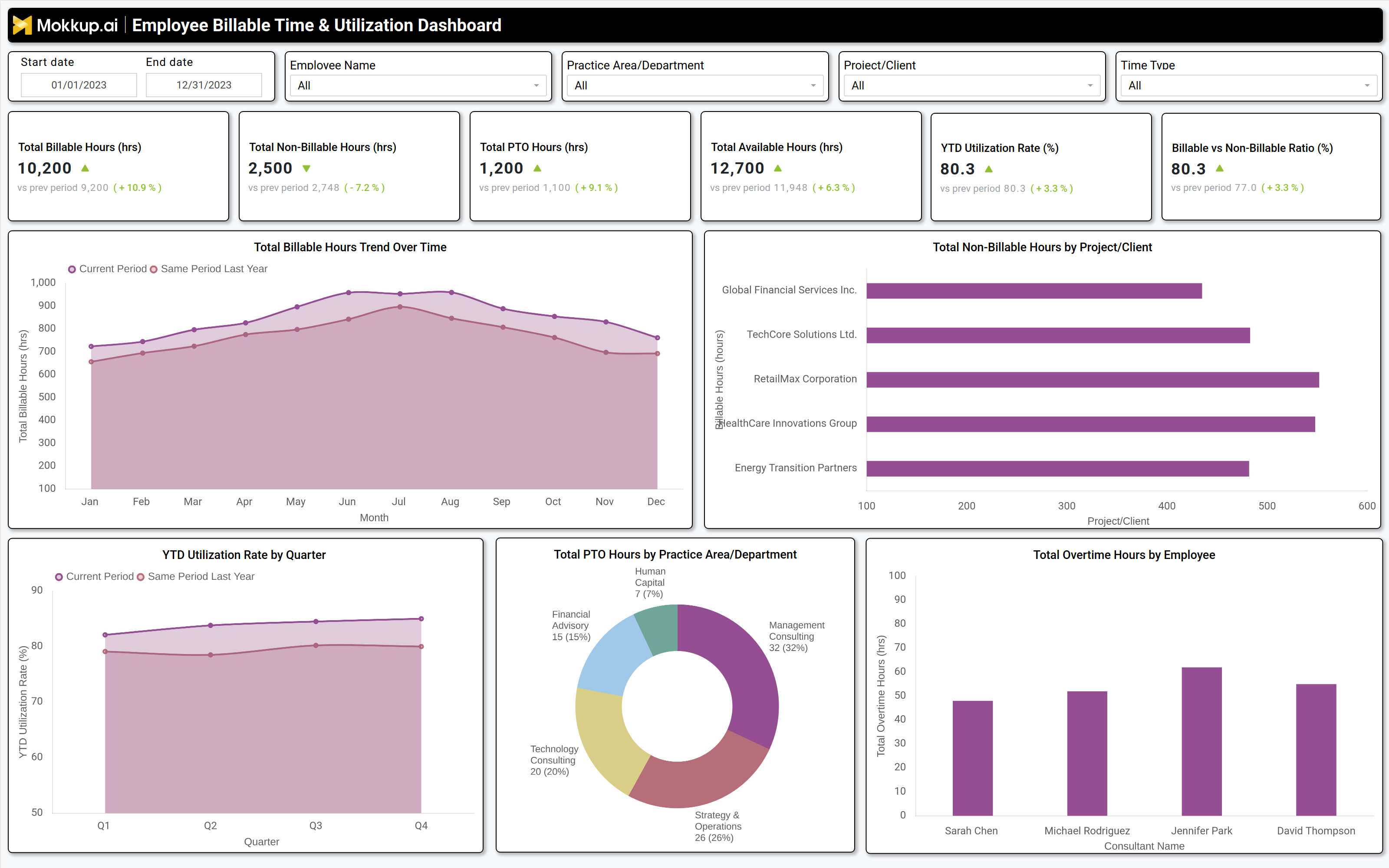Select the RetailMax Corporation bar
1389x868 pixels.
point(1093,379)
